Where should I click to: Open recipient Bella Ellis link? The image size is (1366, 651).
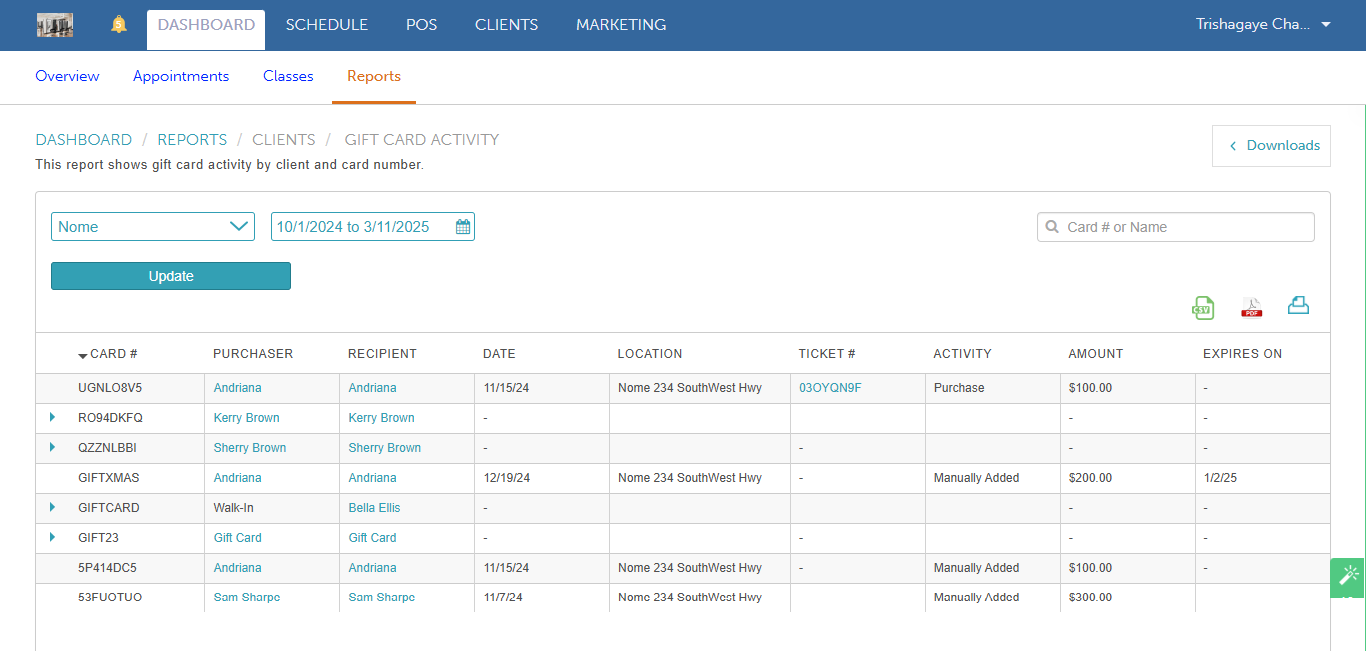point(373,508)
